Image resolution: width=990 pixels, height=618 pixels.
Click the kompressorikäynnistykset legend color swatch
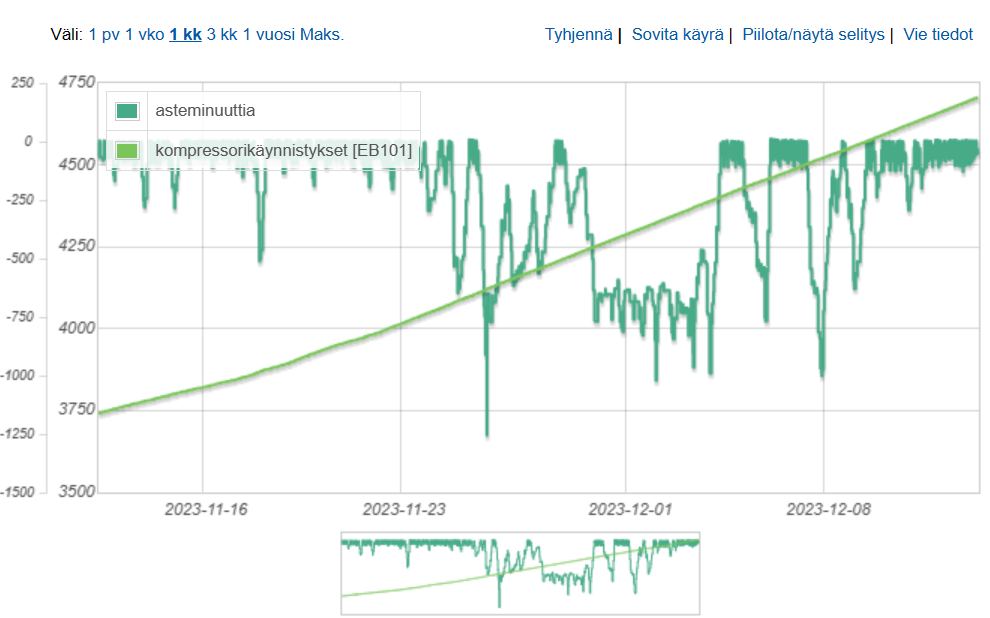[x=127, y=150]
